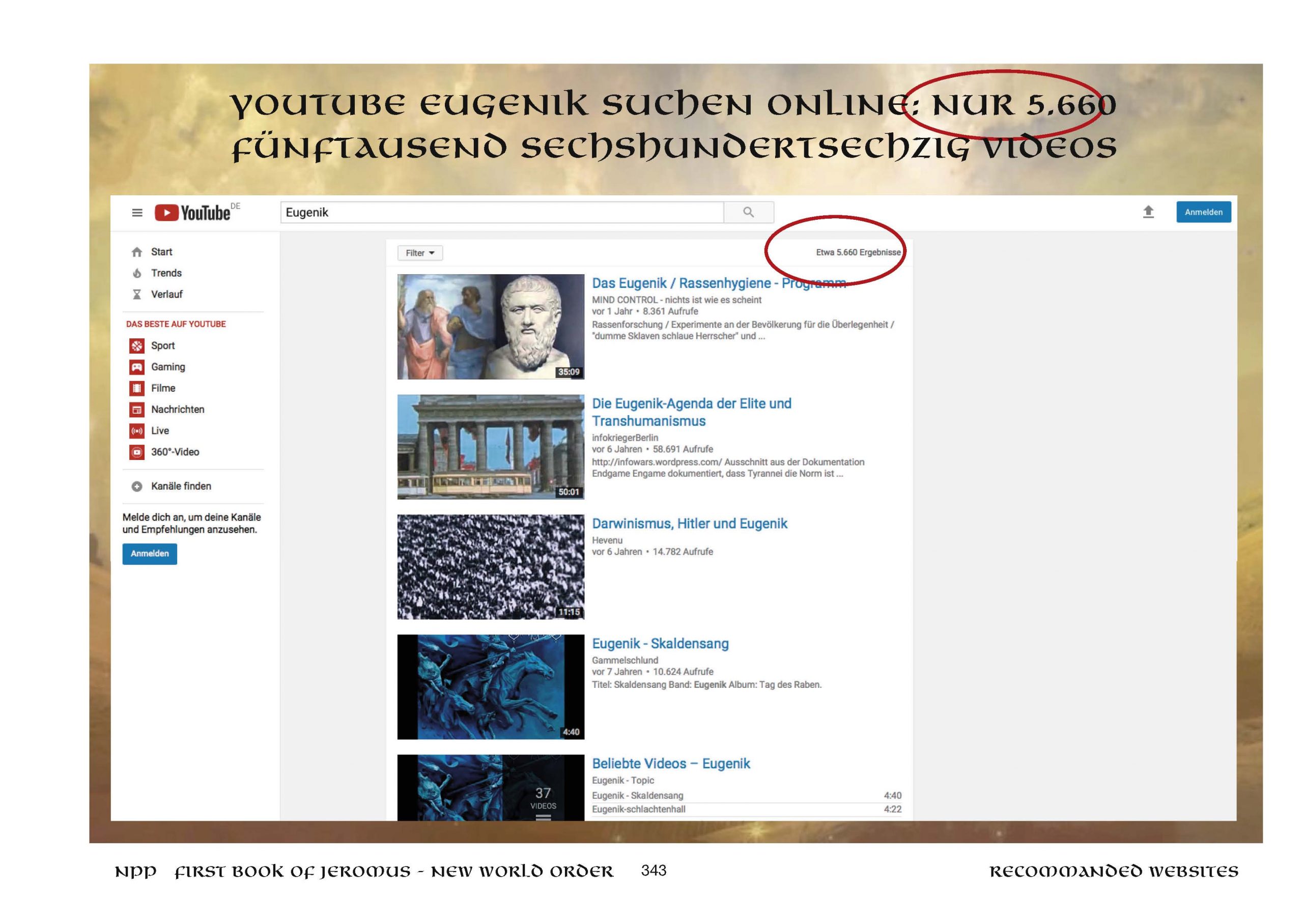The image size is (1303, 924).
Task: Select the Gaming controller icon
Action: coord(136,367)
